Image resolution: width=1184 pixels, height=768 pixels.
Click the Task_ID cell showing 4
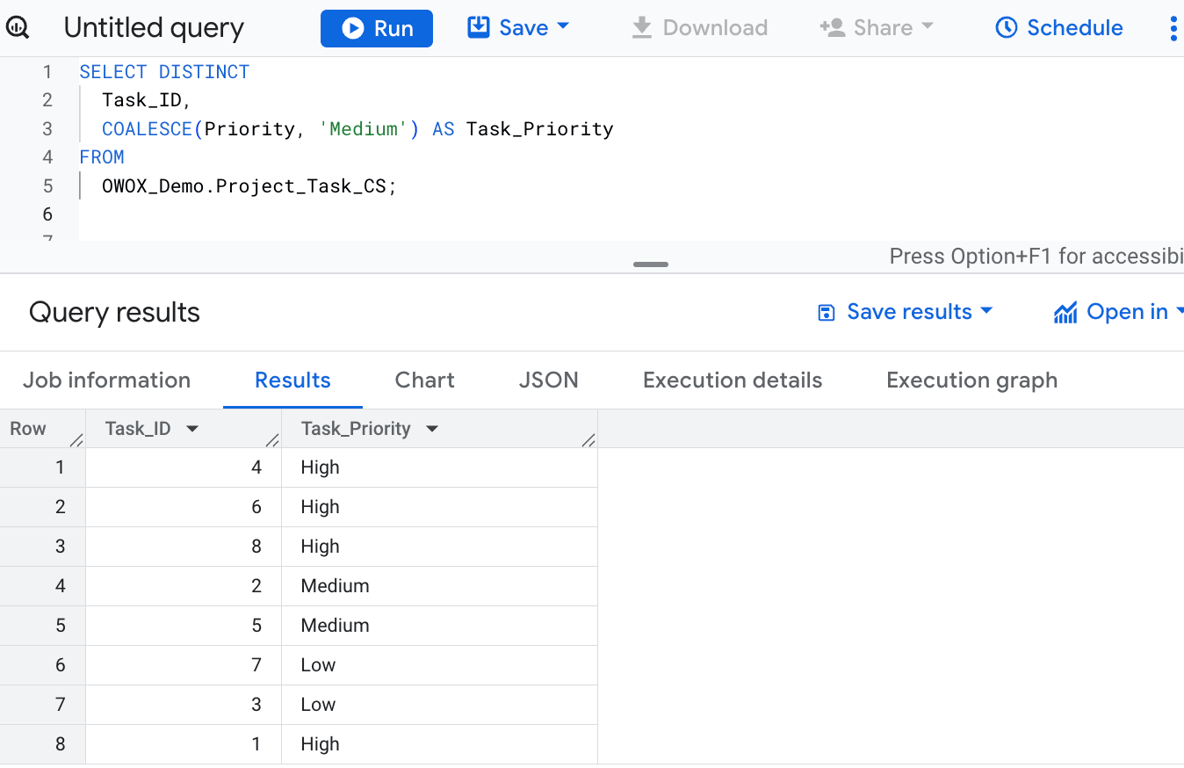point(183,467)
